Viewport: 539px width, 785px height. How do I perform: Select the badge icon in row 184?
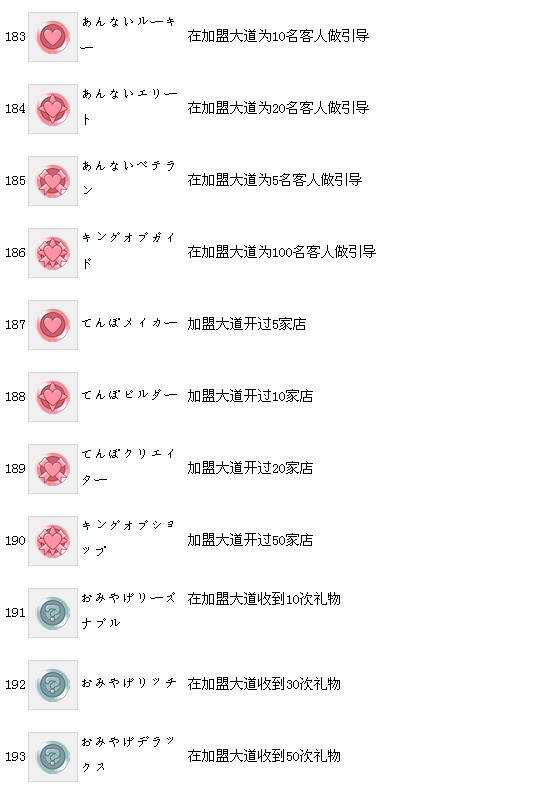point(53,109)
